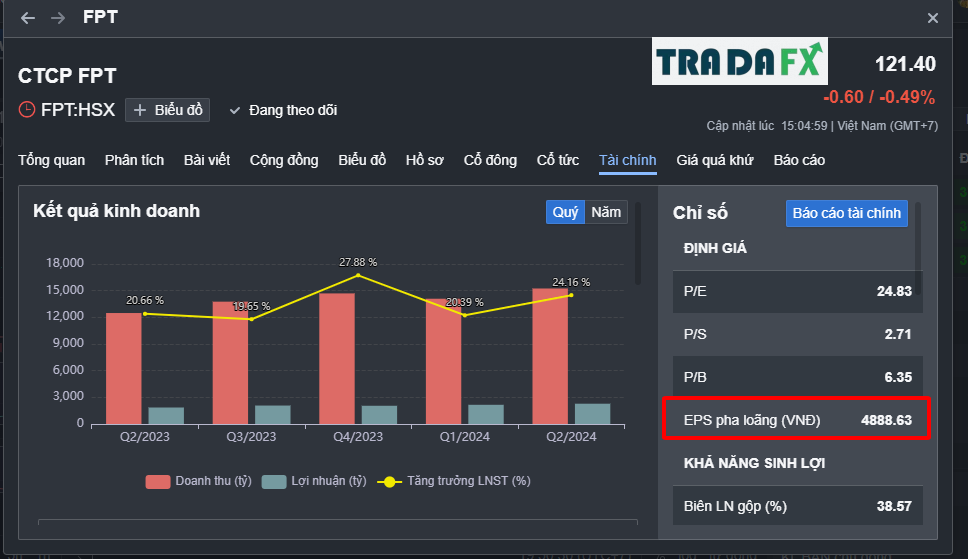The height and width of the screenshot is (559, 968).
Task: Go to the Cộng đồng tab
Action: 284,160
